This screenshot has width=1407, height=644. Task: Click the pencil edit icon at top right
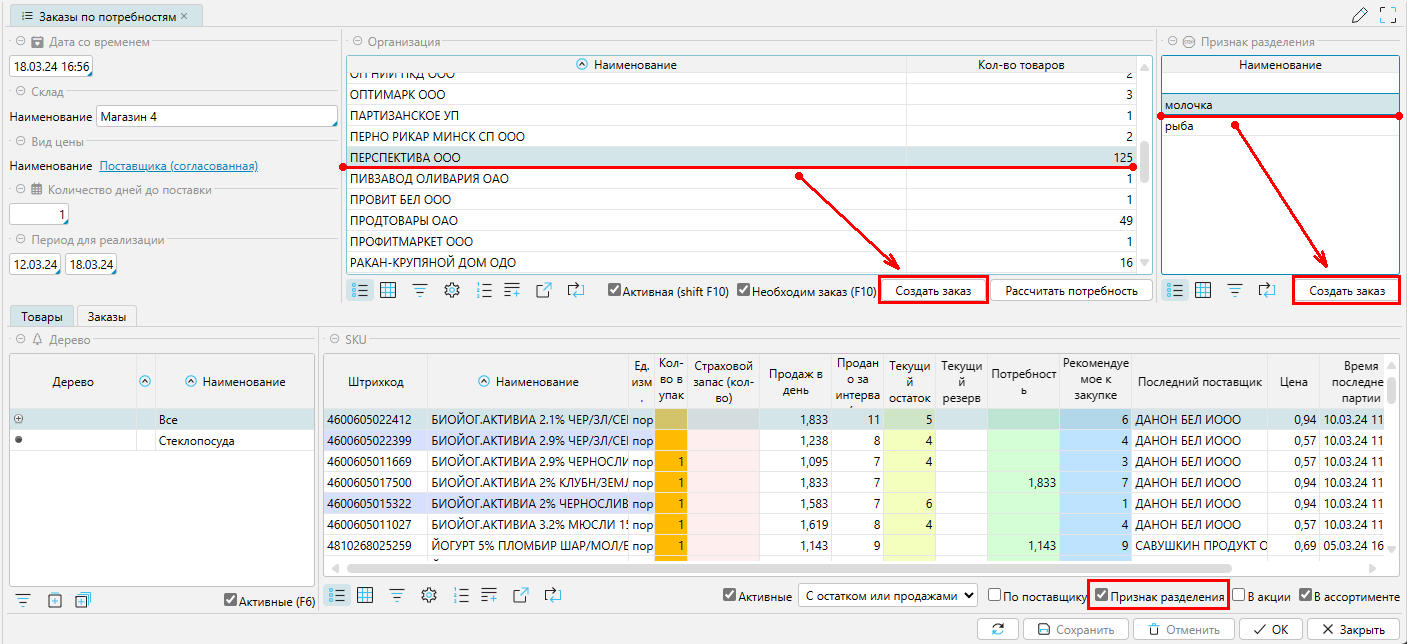[1358, 15]
